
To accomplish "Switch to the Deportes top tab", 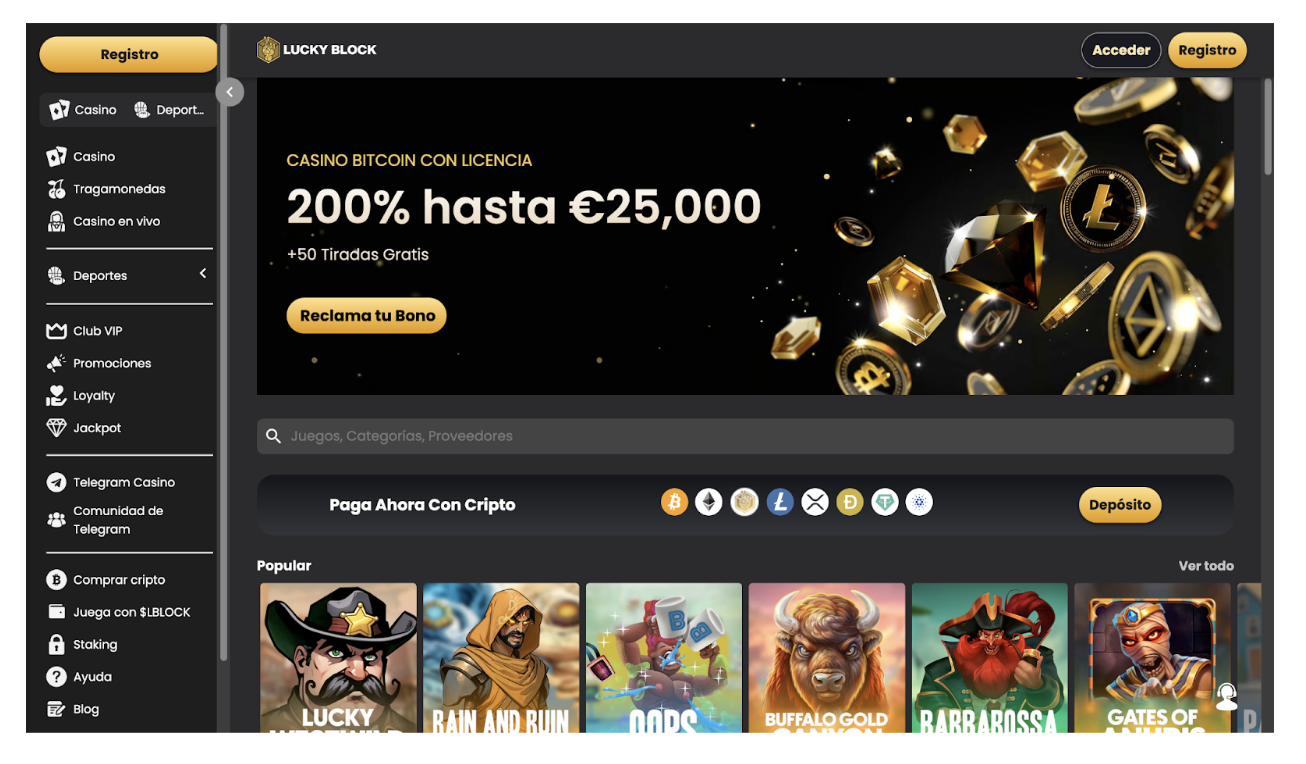I will (169, 110).
